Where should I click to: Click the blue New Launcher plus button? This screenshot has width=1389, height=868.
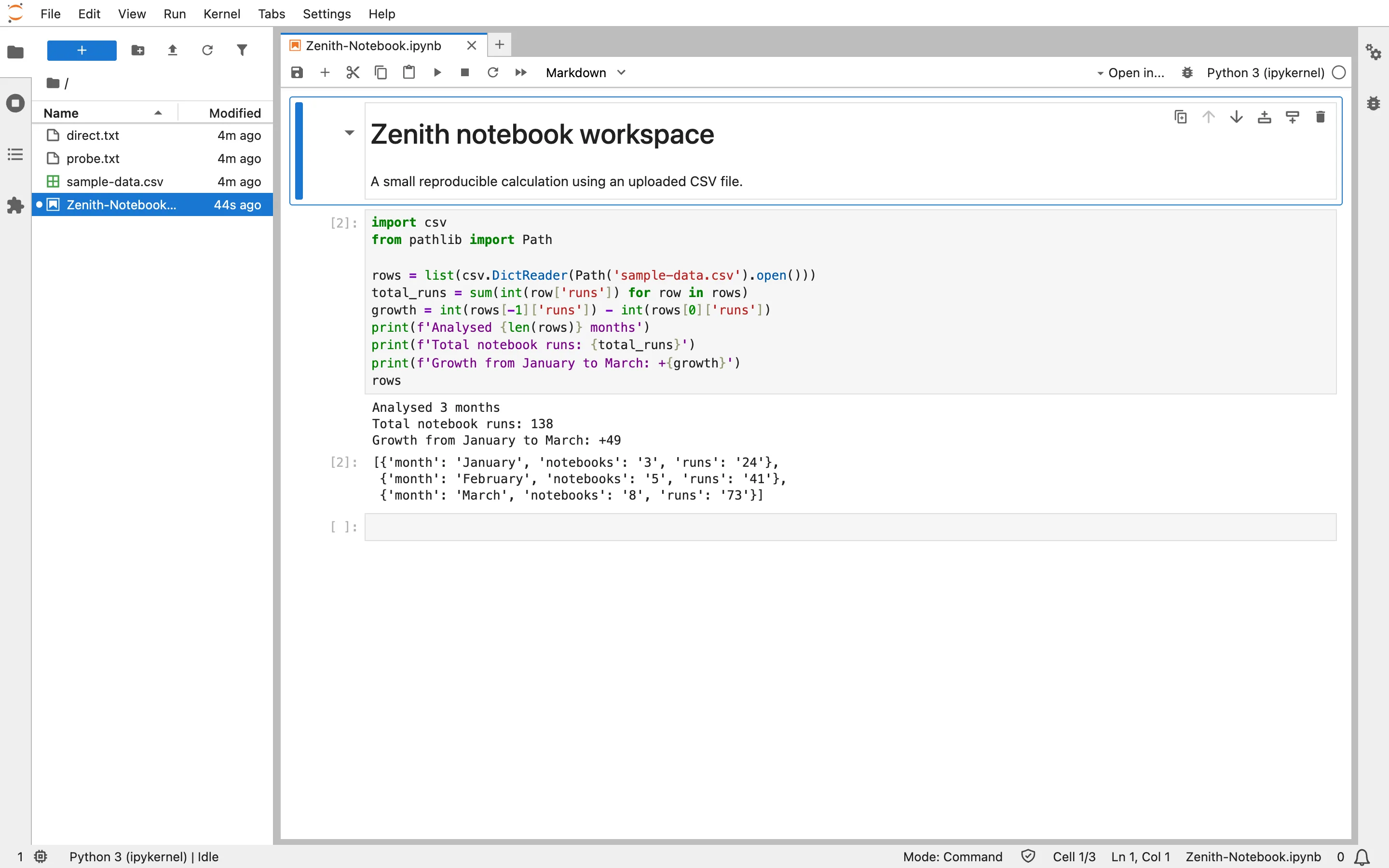click(82, 51)
